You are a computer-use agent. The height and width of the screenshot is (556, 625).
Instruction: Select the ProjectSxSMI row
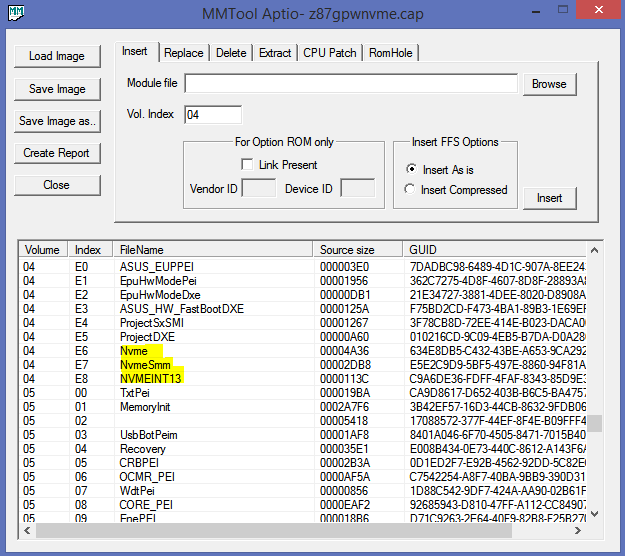[303, 322]
